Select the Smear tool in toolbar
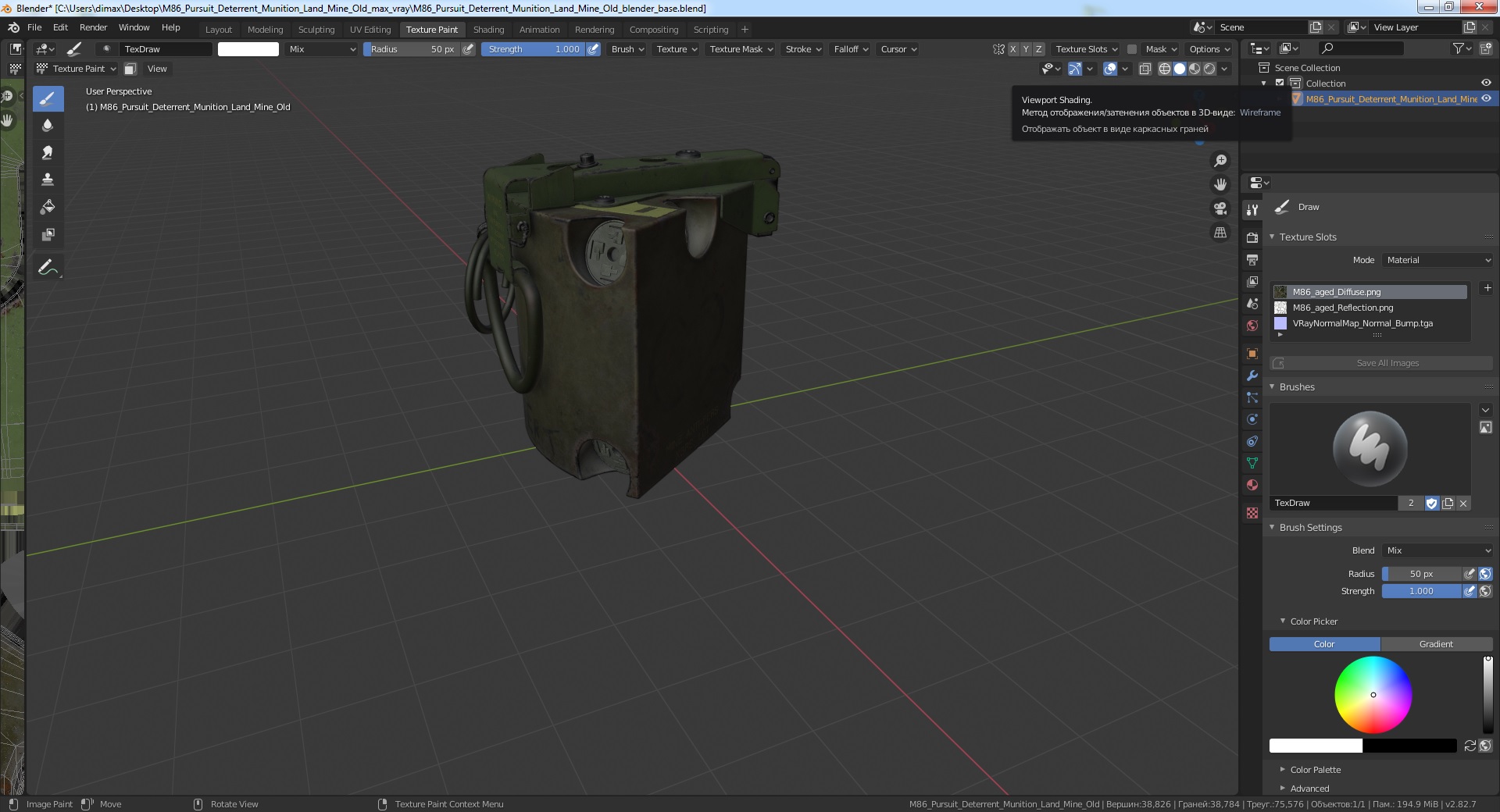1500x812 pixels. click(x=48, y=152)
